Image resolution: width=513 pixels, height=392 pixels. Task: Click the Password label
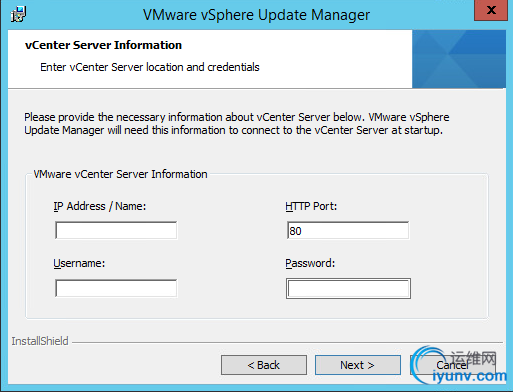click(310, 263)
